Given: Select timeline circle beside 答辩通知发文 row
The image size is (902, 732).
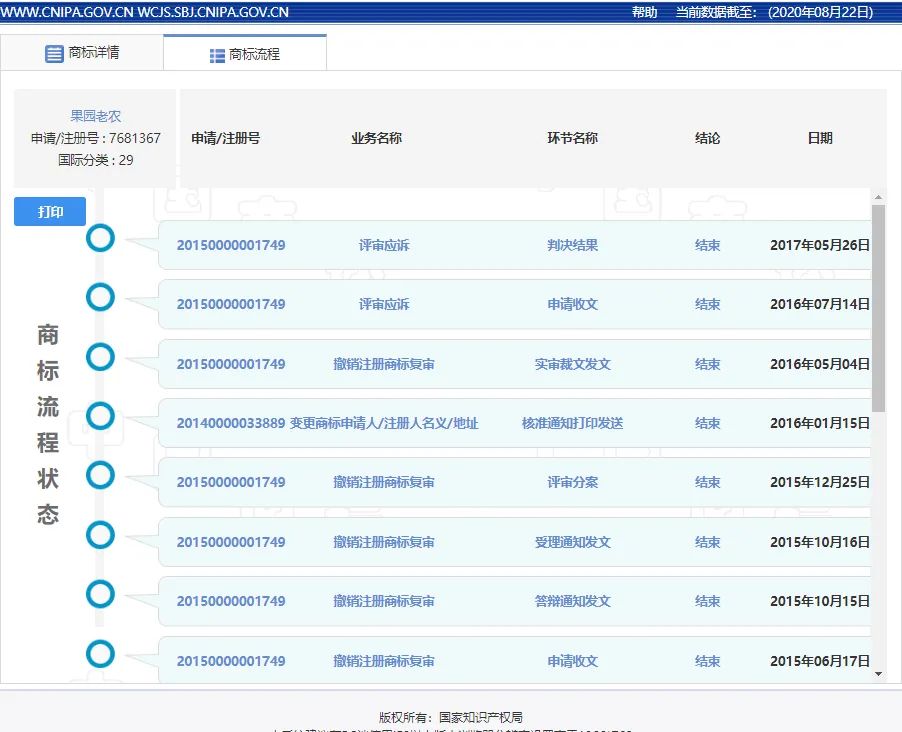Looking at the screenshot, I should [100, 594].
